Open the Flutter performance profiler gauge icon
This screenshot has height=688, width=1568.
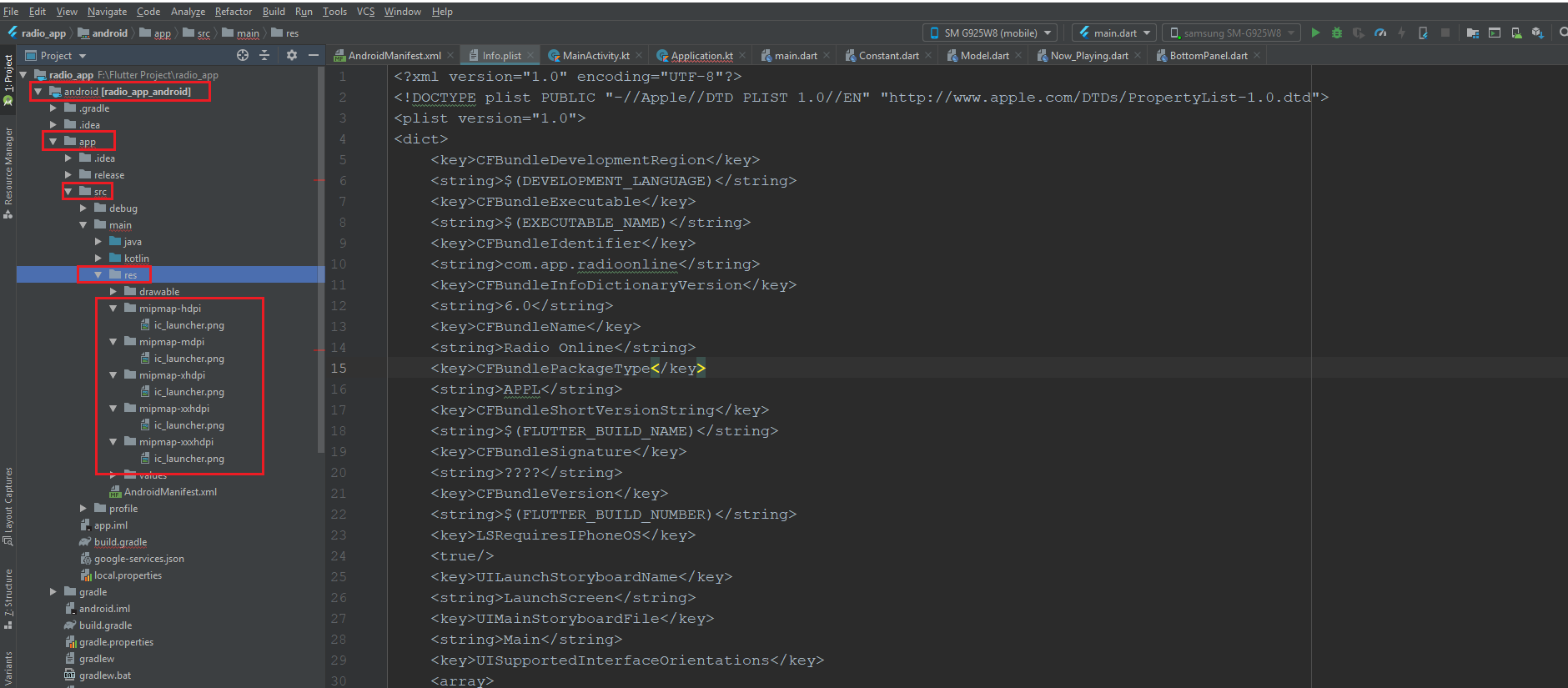point(1380,33)
